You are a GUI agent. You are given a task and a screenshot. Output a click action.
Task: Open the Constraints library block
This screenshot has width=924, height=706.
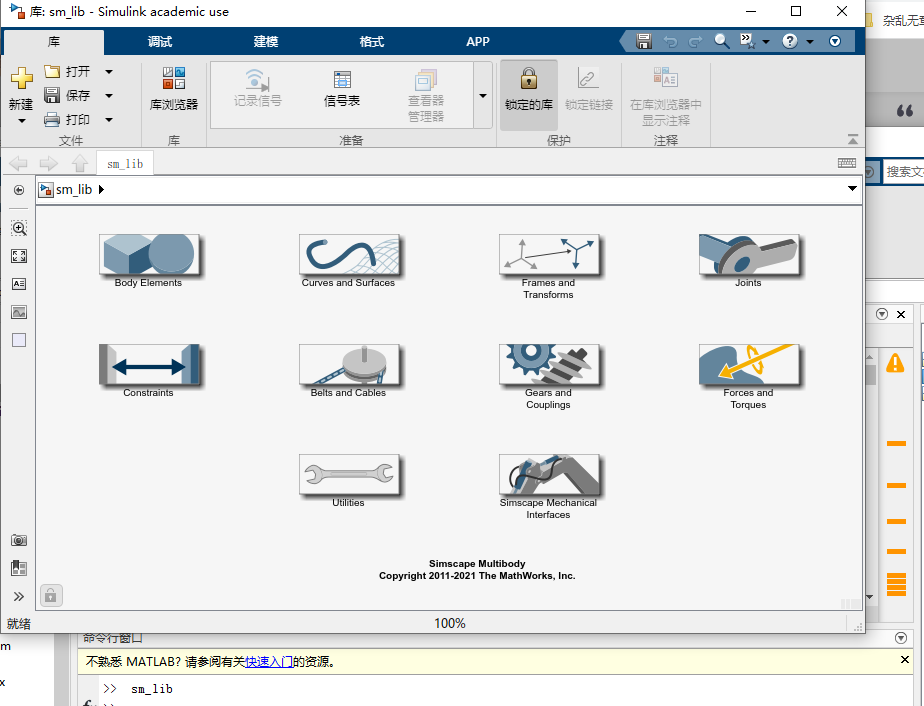149,365
